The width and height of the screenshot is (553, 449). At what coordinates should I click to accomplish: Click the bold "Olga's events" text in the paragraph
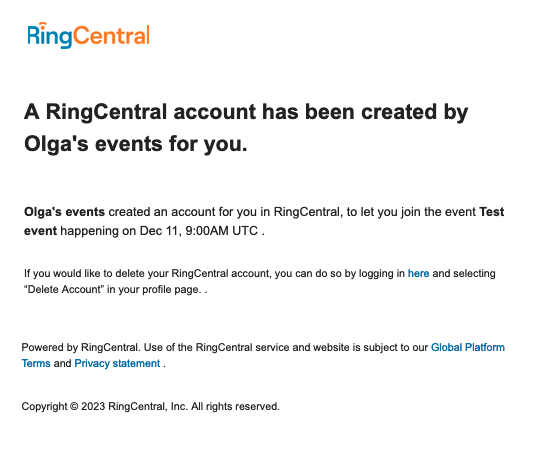[64, 212]
